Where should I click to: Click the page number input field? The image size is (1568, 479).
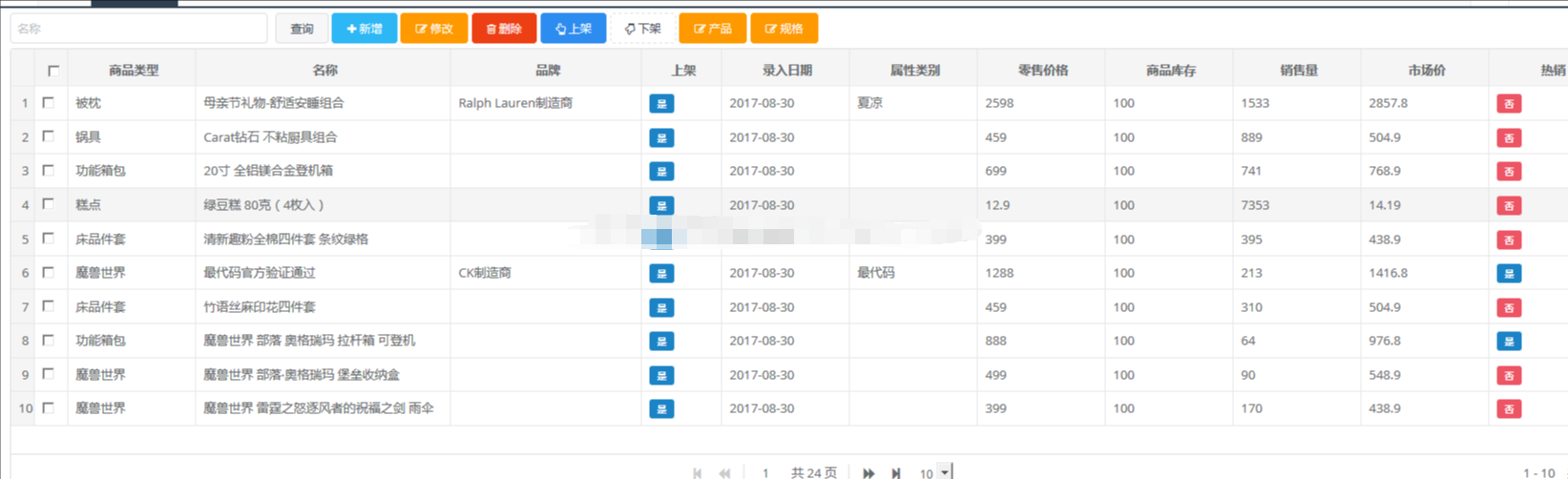765,473
